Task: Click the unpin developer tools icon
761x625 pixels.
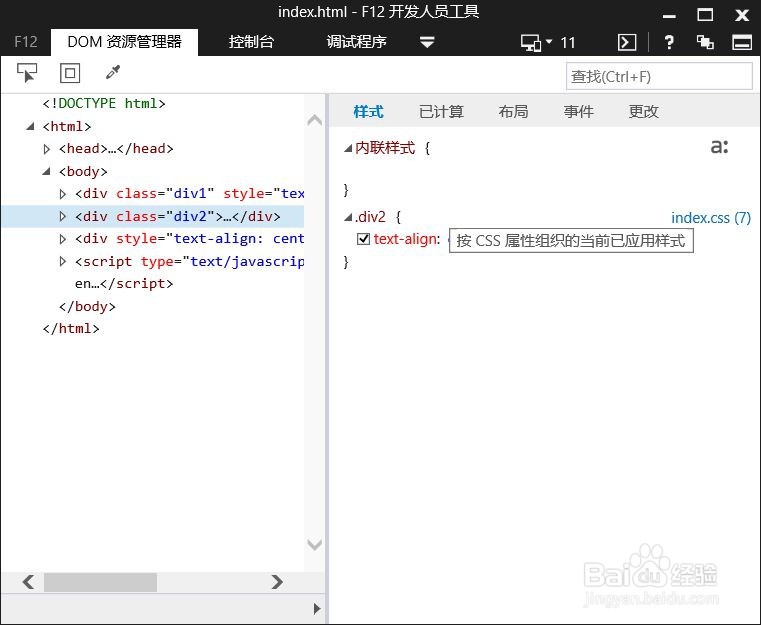Action: click(705, 43)
